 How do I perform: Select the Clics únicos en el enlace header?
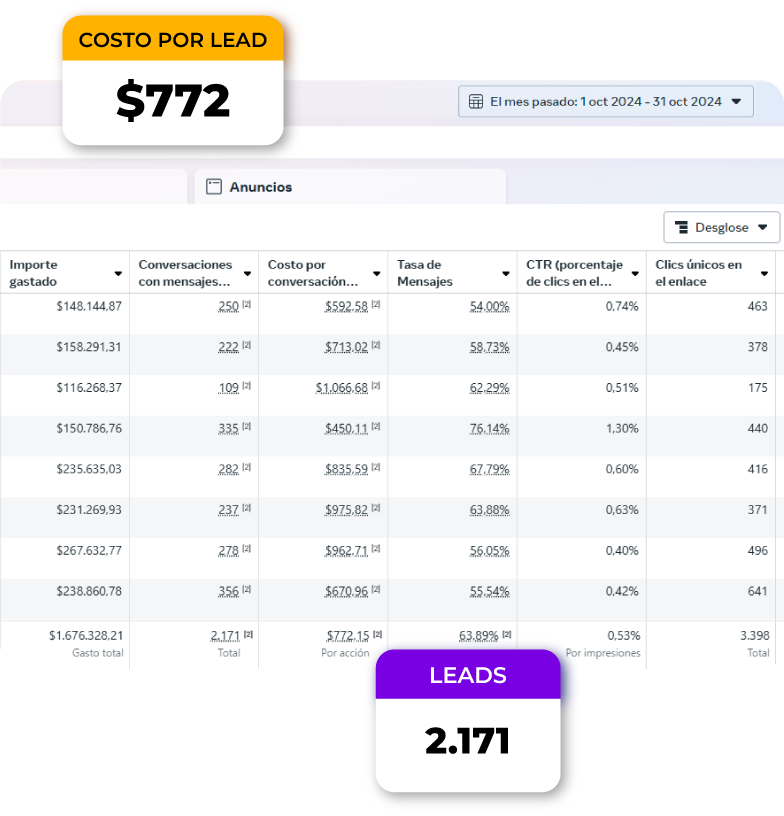click(699, 273)
